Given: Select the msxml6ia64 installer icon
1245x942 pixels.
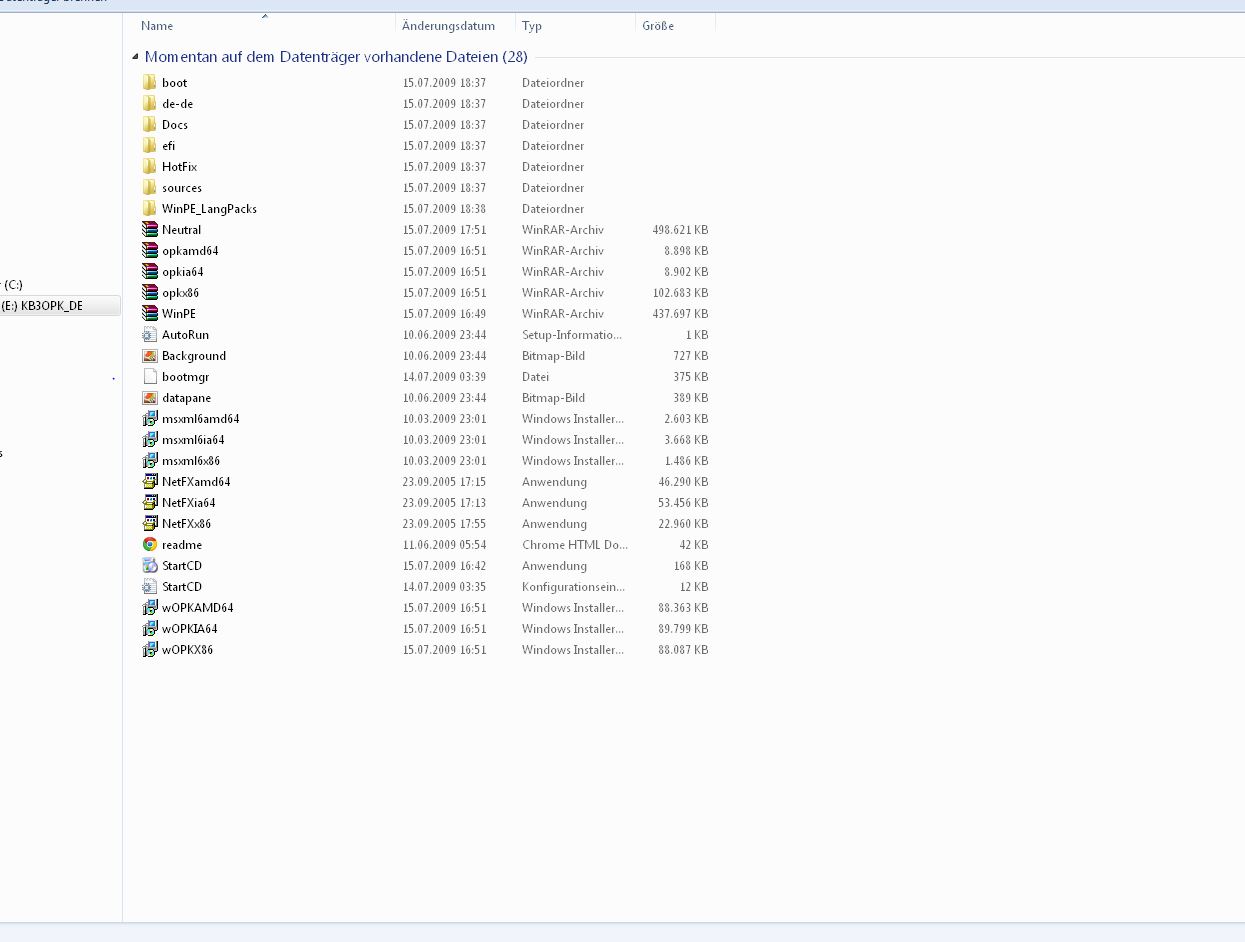Looking at the screenshot, I should point(150,440).
